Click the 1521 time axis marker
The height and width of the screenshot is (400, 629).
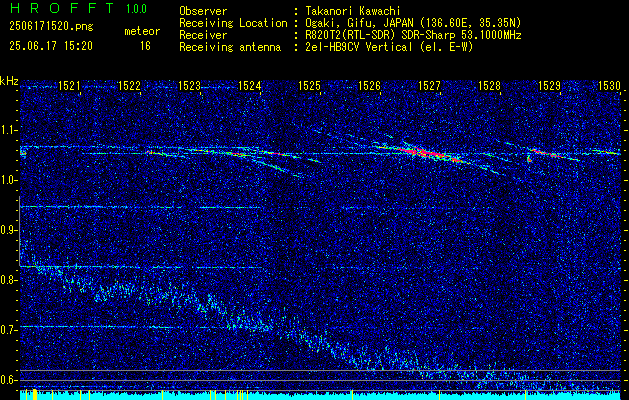(x=69, y=85)
